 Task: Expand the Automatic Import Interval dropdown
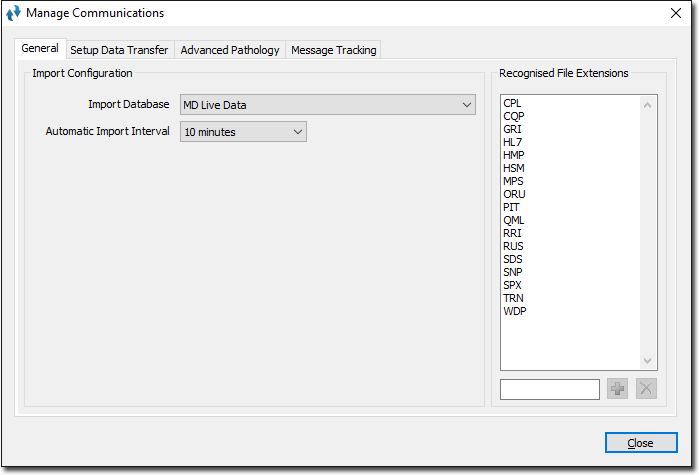[243, 132]
